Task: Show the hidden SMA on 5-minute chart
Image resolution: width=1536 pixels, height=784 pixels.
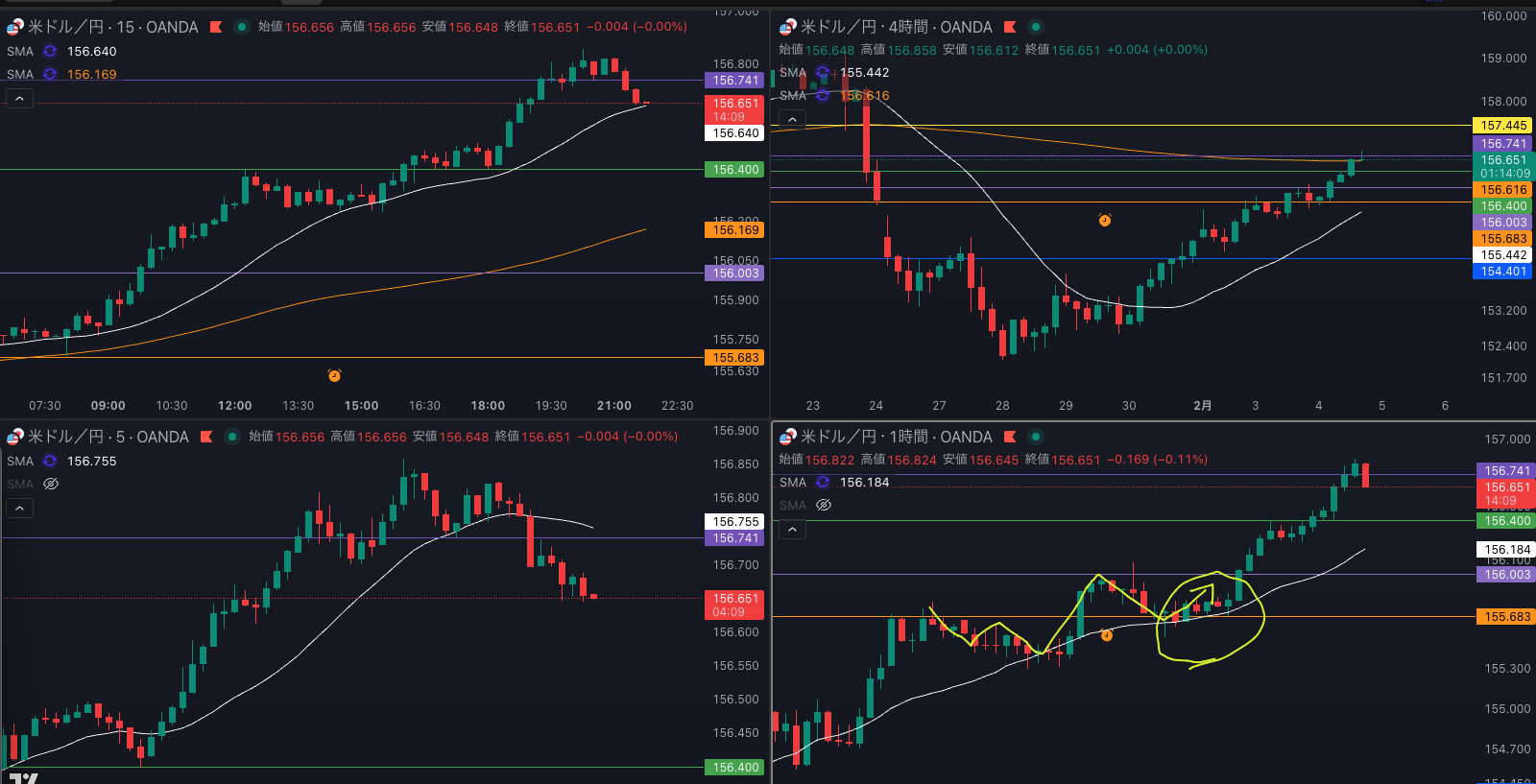Action: click(x=51, y=485)
